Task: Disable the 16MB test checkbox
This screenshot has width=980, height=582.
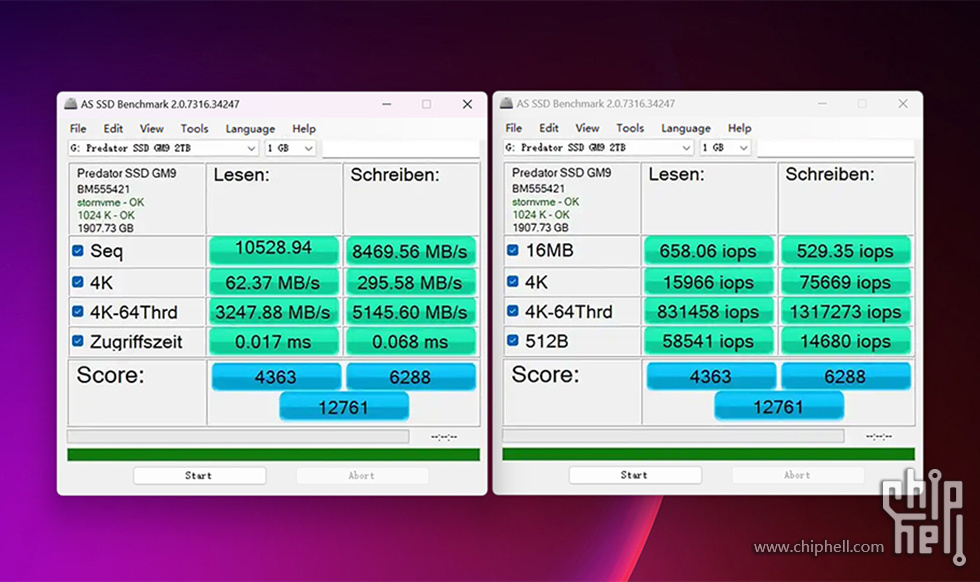Action: (513, 251)
